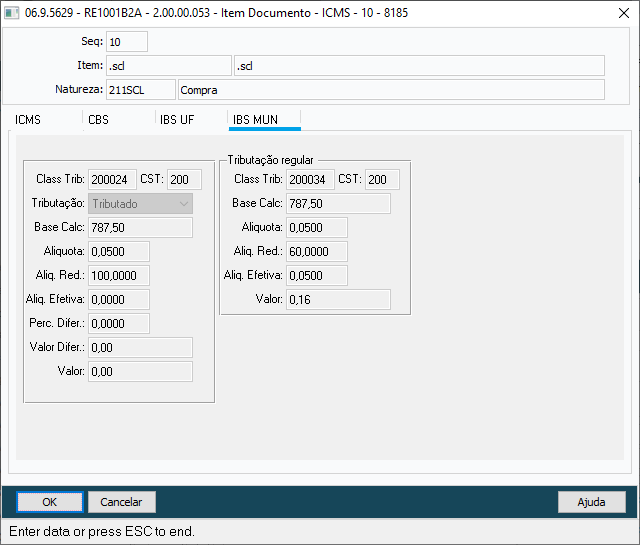
Task: Click the 'Enter data or press ESC to end.' status text
Action: pyautogui.click(x=102, y=531)
